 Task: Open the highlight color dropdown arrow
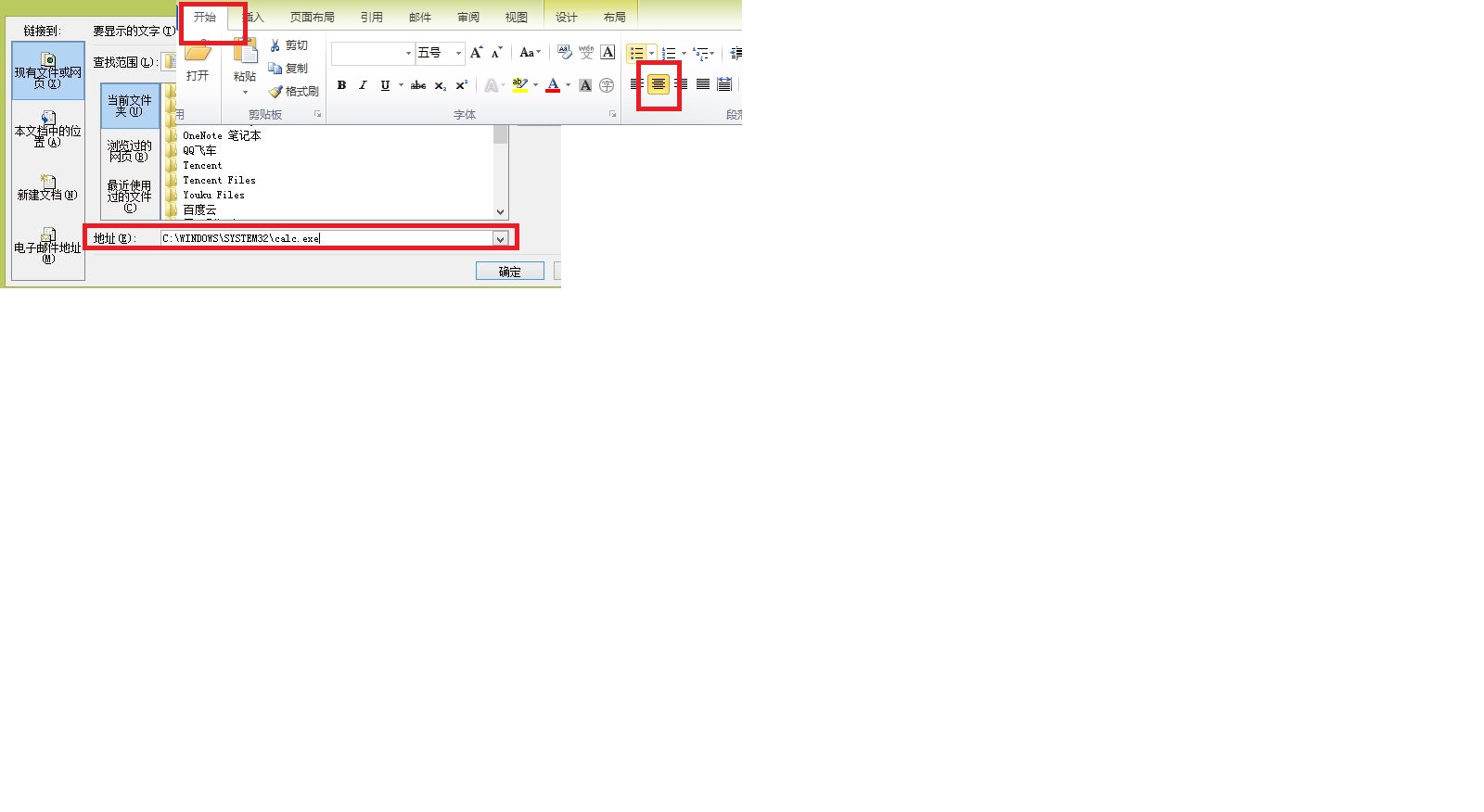(x=535, y=85)
